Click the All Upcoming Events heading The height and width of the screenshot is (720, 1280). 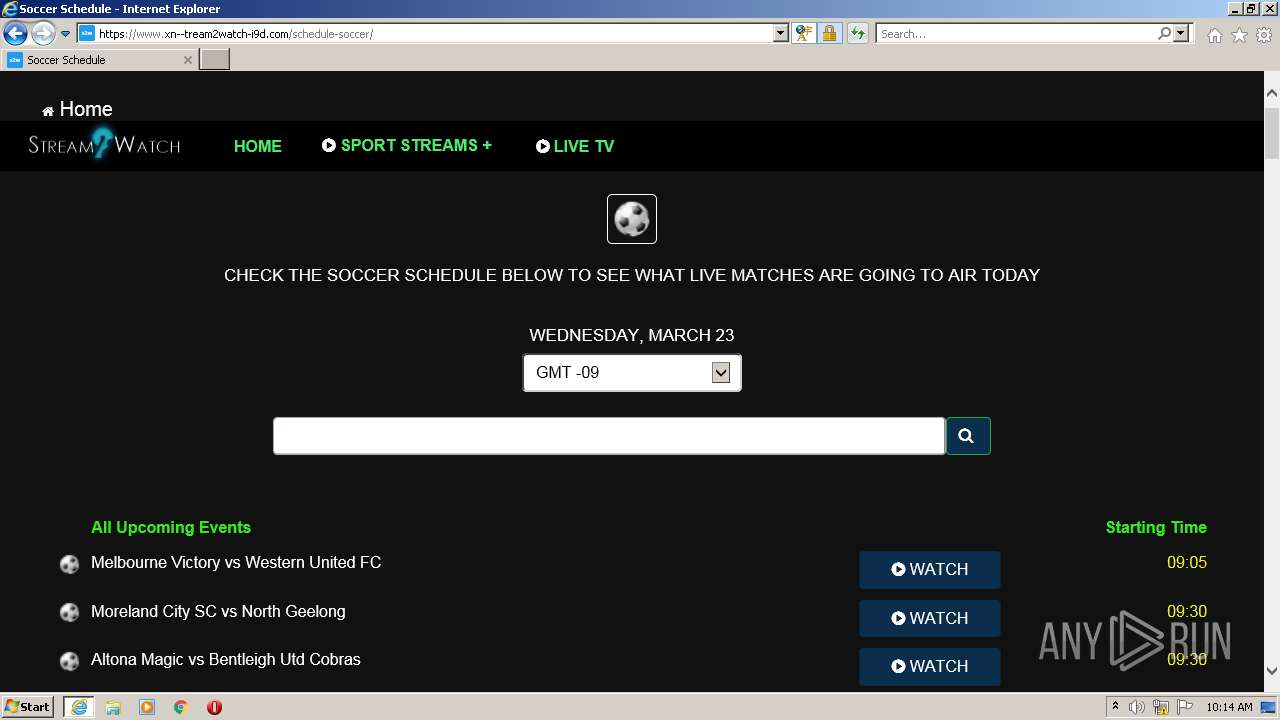171,528
